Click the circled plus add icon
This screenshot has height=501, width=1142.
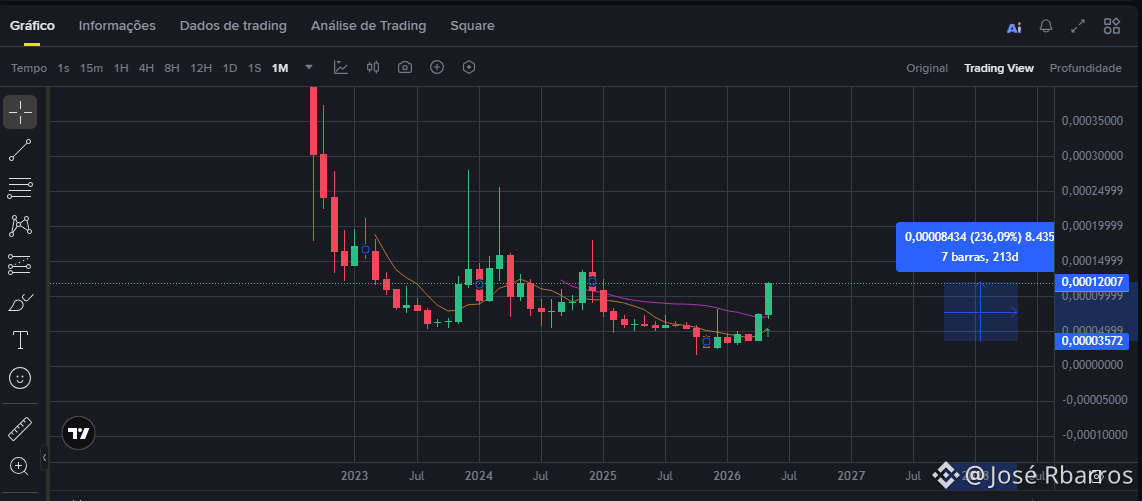[437, 67]
